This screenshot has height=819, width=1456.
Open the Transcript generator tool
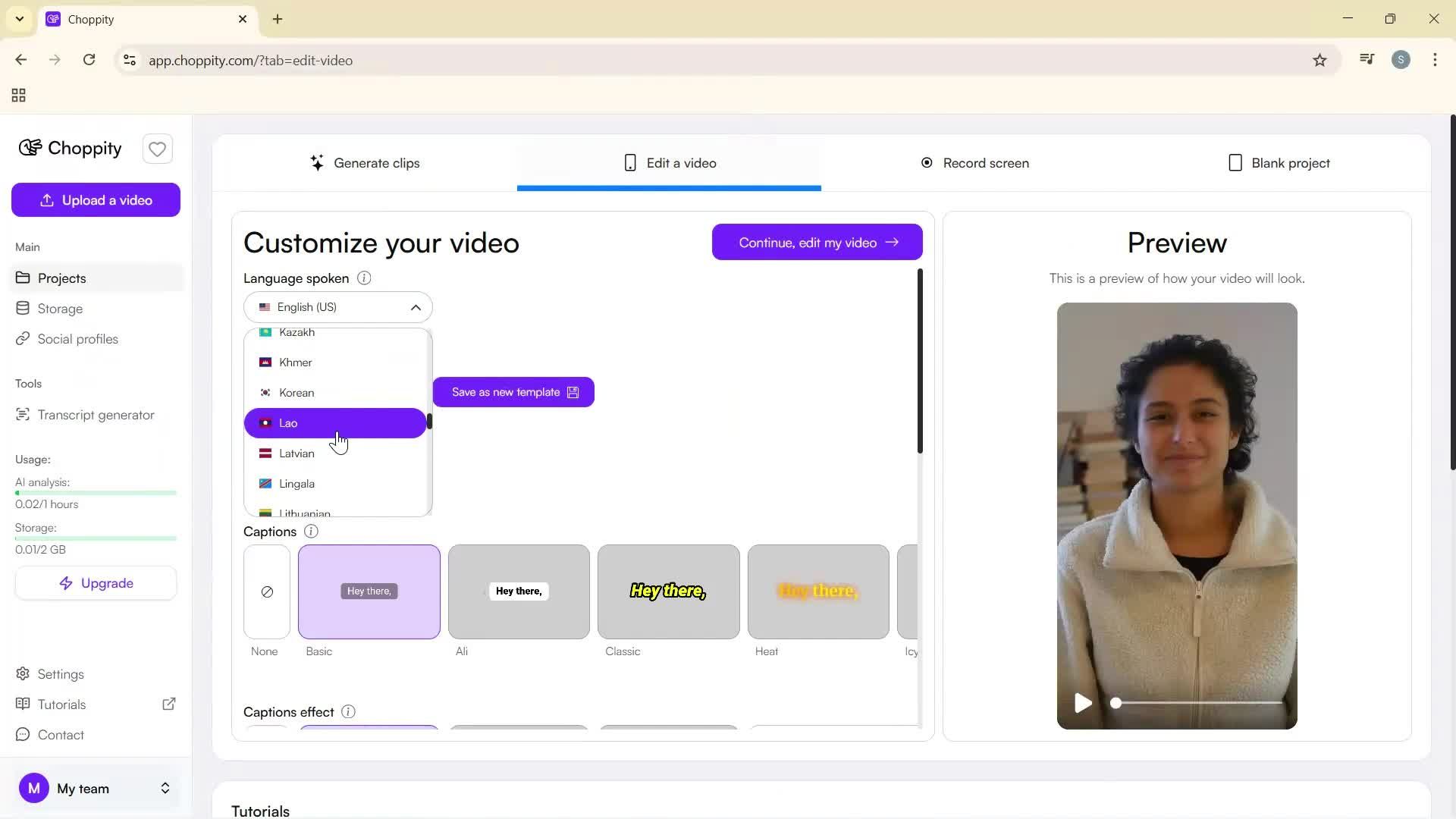coord(95,414)
